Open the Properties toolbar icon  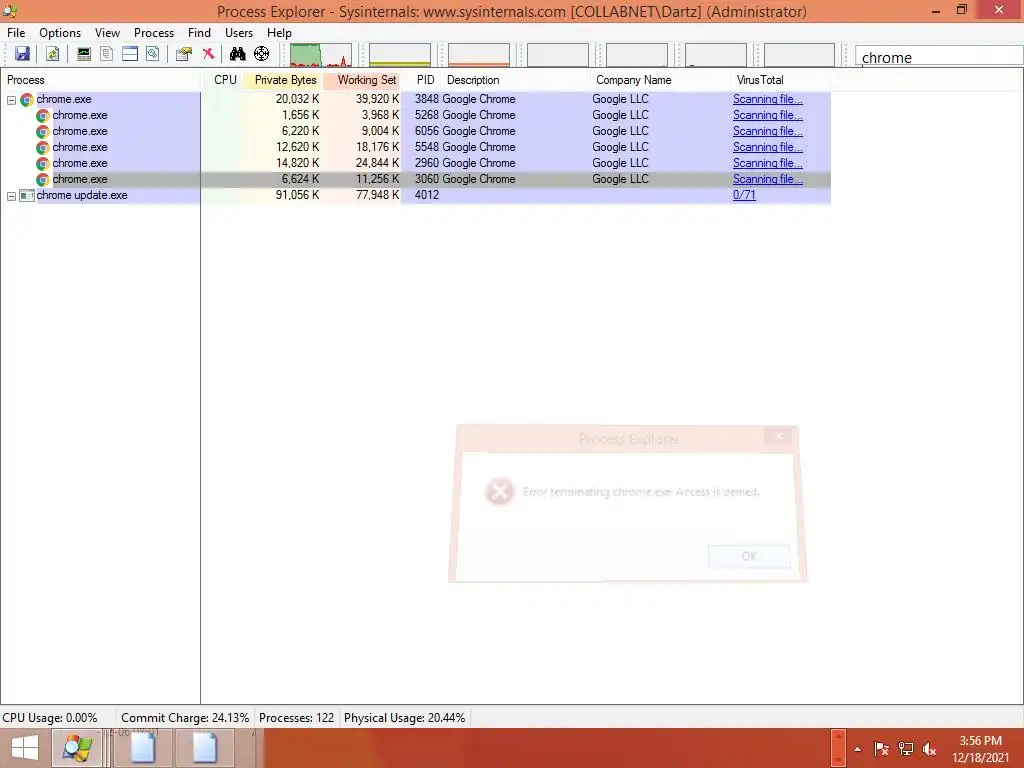[x=184, y=54]
